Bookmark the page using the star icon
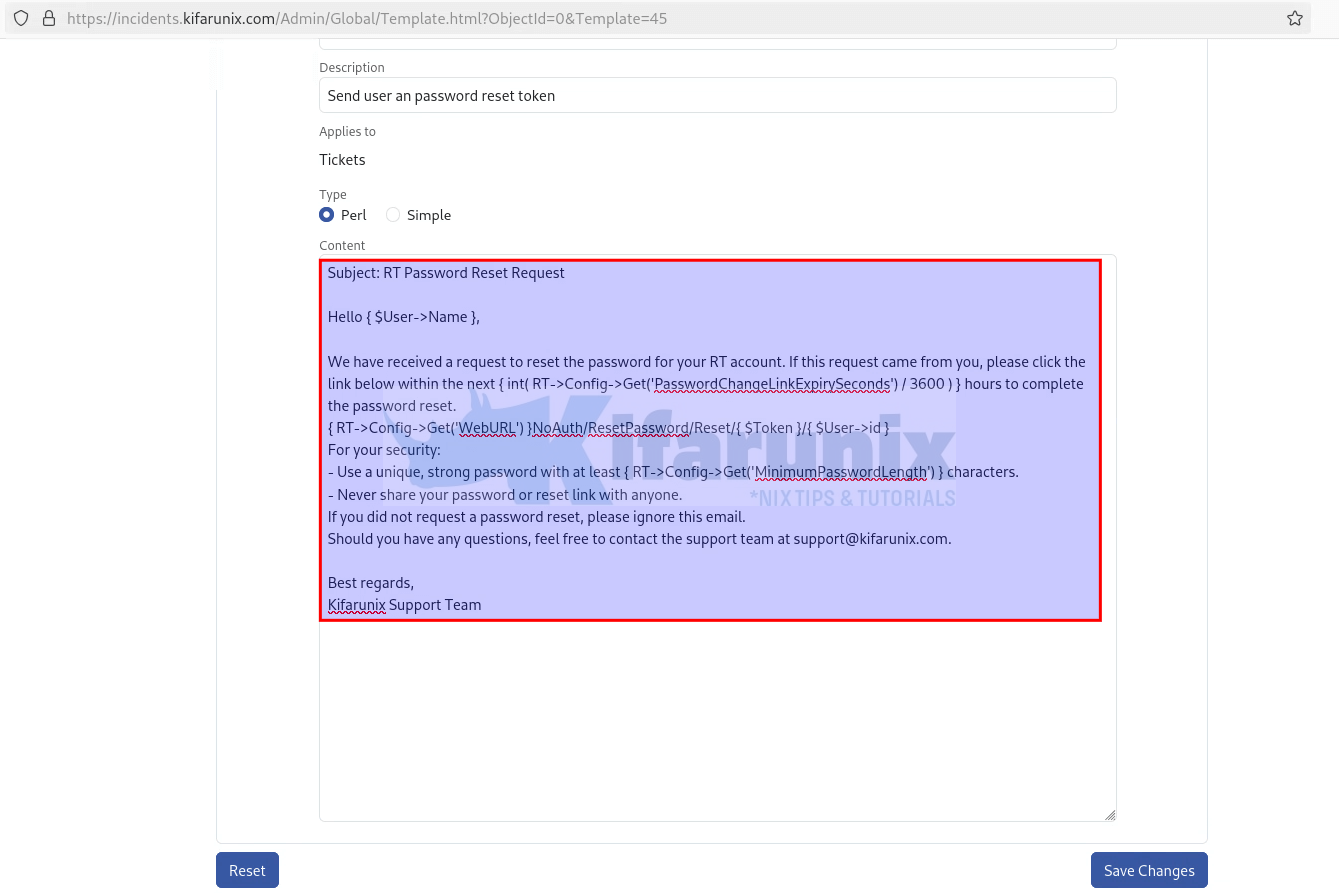 [1297, 17]
